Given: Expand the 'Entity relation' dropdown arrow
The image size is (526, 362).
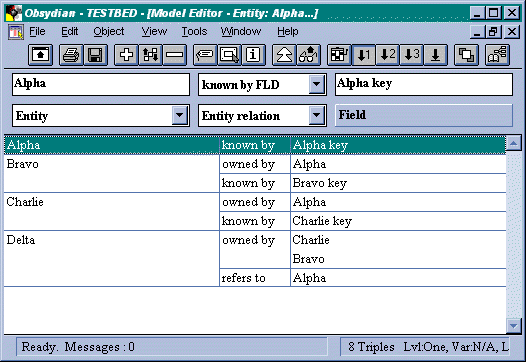Looking at the screenshot, I should [x=316, y=115].
